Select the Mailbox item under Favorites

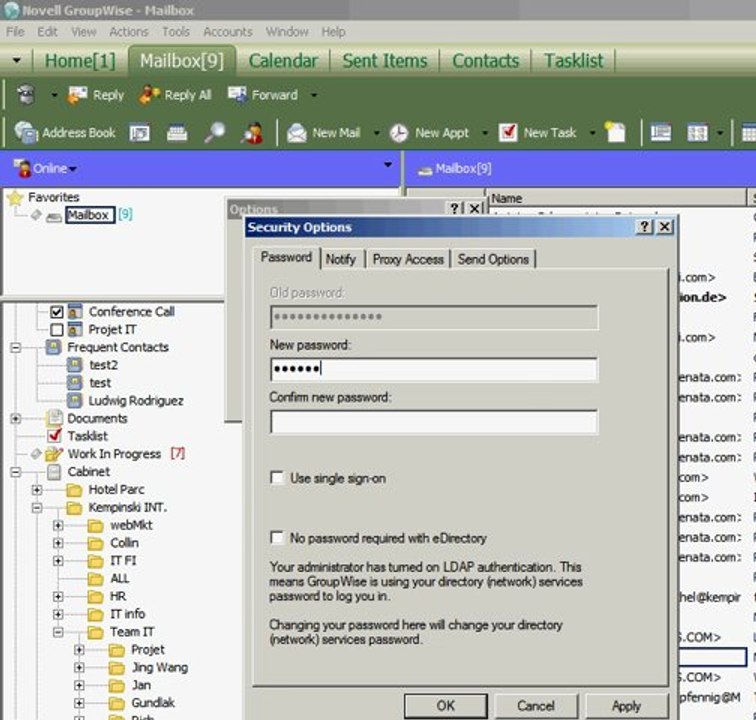[x=89, y=215]
